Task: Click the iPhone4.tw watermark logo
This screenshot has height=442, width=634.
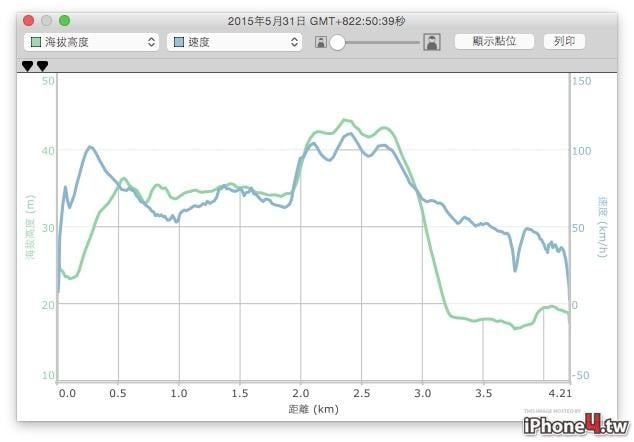Action: pyautogui.click(x=576, y=425)
